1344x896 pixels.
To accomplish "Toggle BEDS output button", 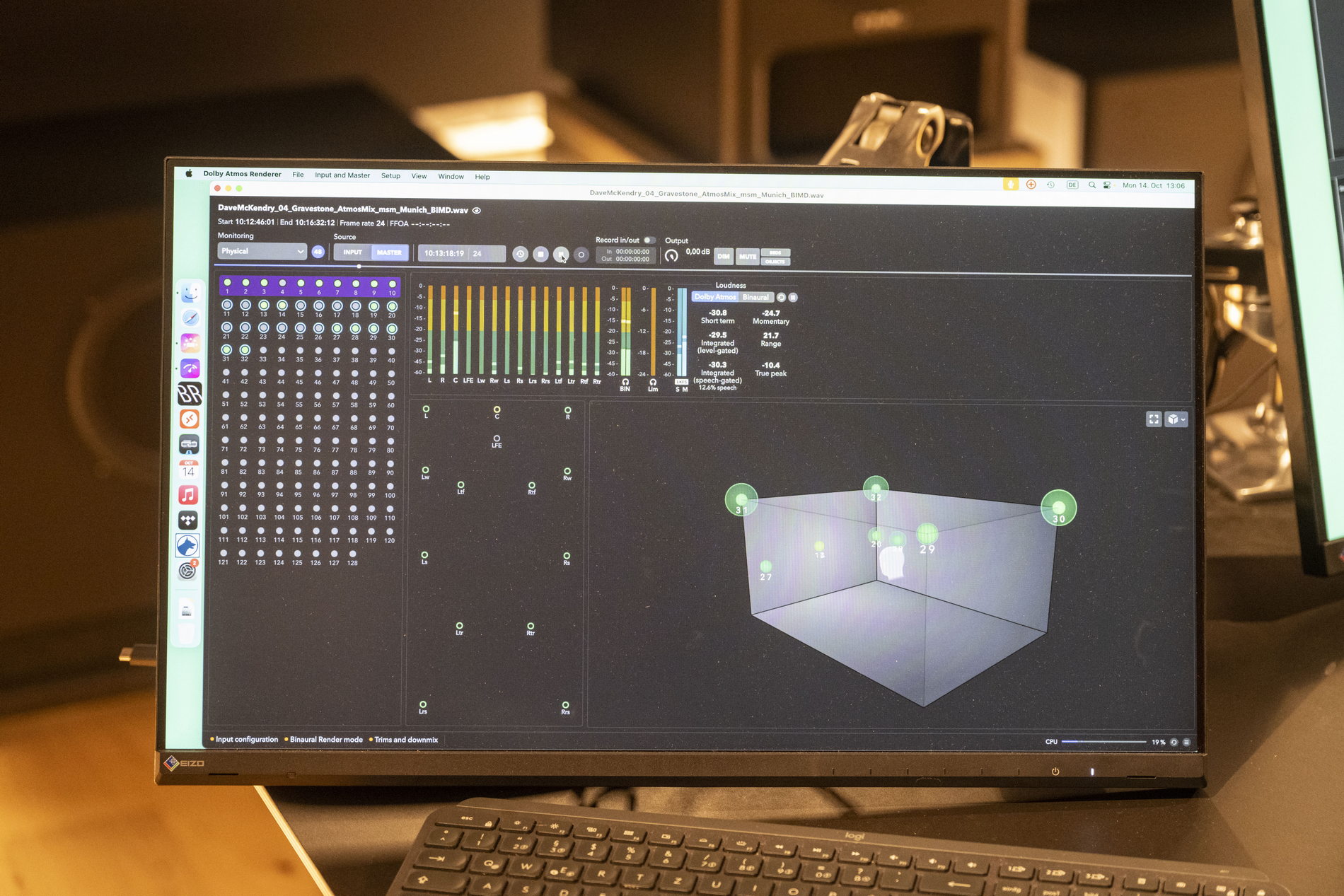I will [775, 252].
